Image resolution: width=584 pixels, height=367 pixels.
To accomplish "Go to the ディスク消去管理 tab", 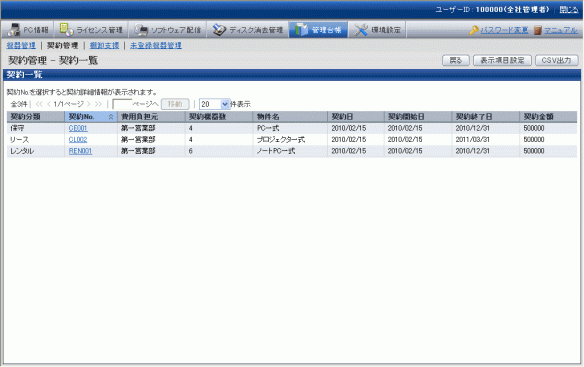I will point(248,30).
